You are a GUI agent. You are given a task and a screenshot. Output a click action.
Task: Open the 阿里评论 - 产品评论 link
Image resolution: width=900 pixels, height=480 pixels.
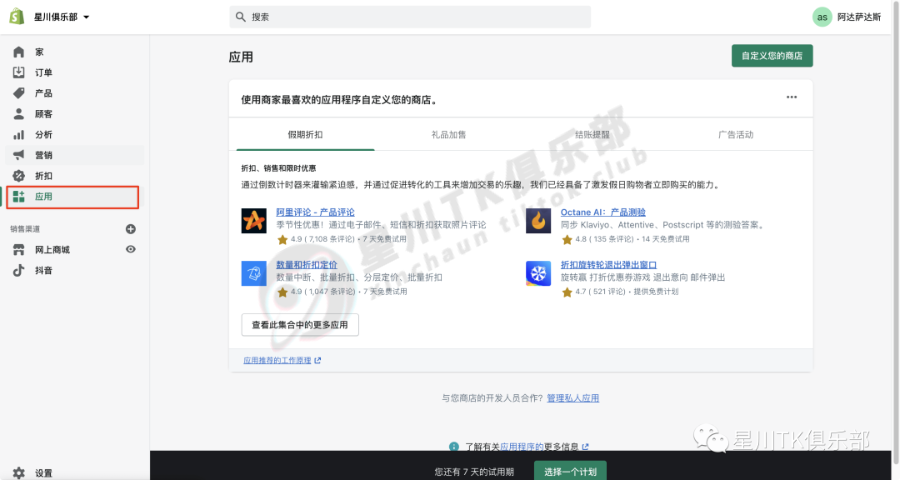[315, 212]
